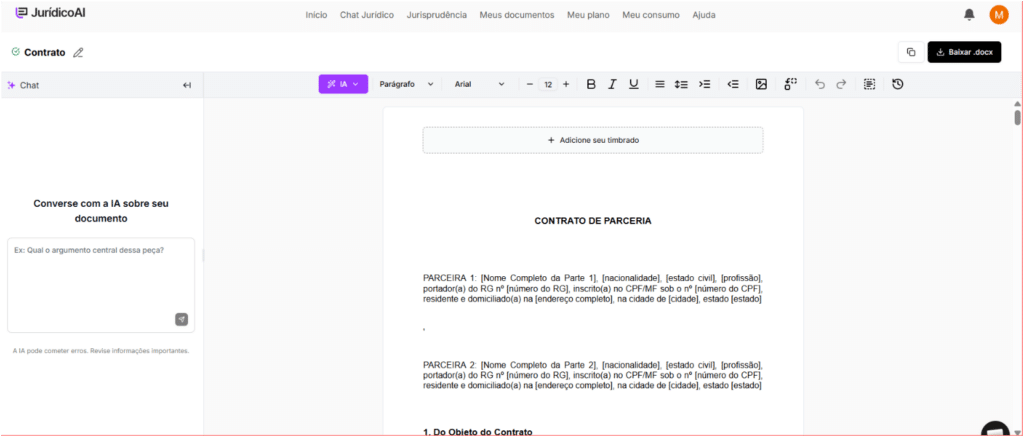Click the chat message input box
The height and width of the screenshot is (437, 1024).
coord(101,285)
